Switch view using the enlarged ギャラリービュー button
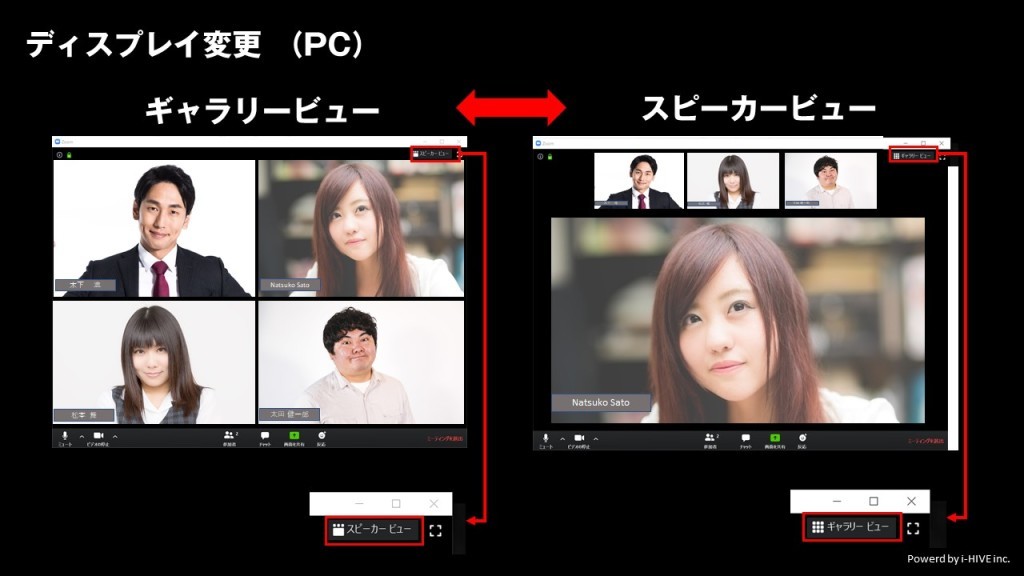 point(851,527)
